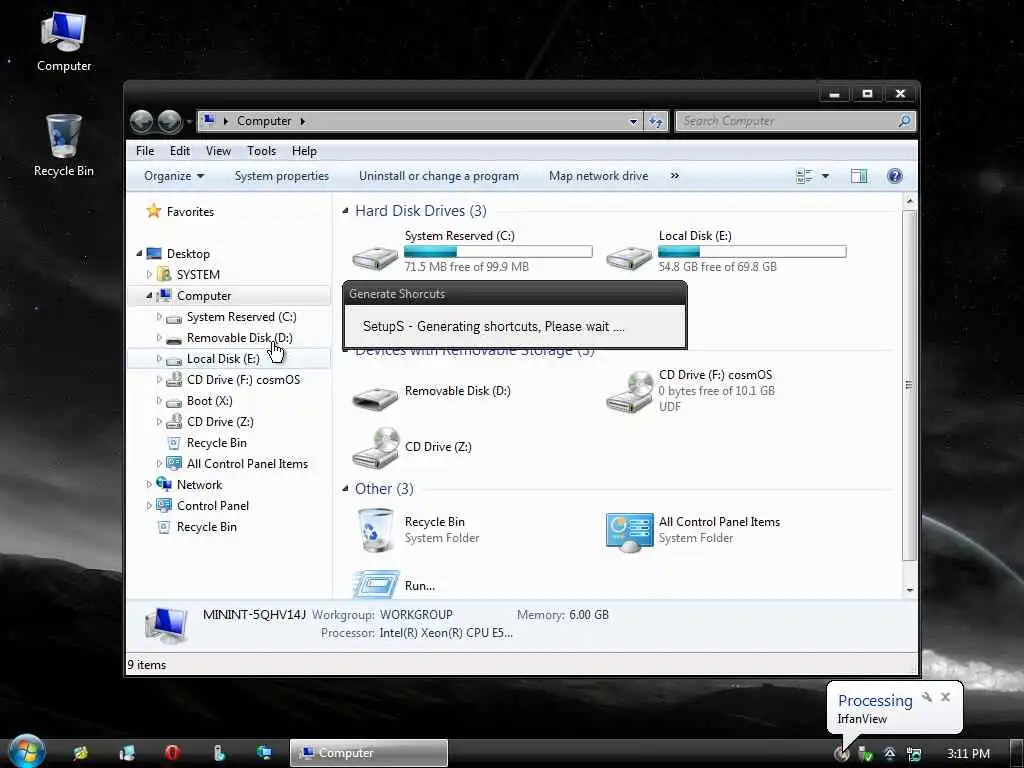Collapse the Hard Disk Drives group
This screenshot has height=768, width=1024.
[x=345, y=210]
